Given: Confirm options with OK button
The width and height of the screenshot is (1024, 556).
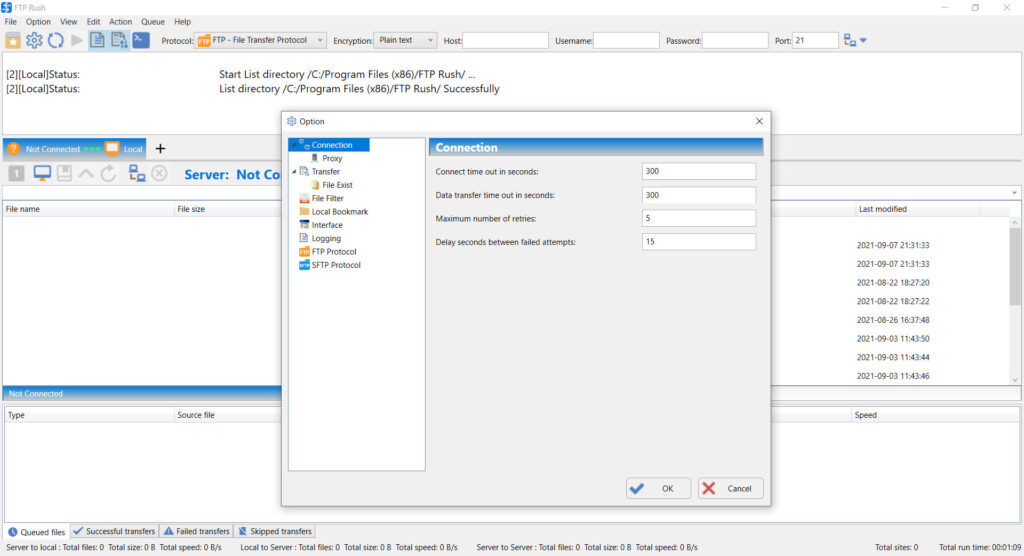Looking at the screenshot, I should pyautogui.click(x=658, y=488).
